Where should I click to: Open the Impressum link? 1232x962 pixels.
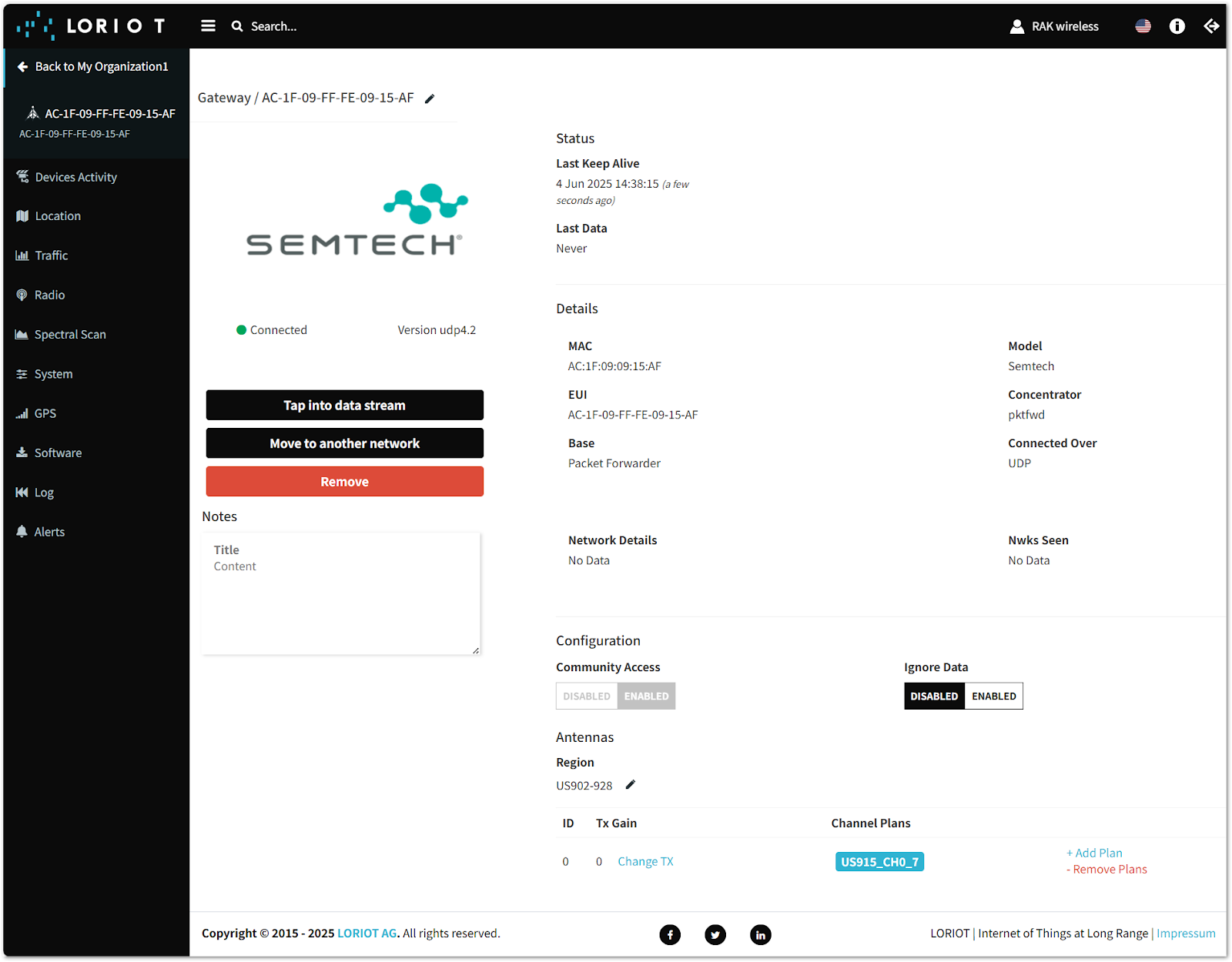[1186, 934]
